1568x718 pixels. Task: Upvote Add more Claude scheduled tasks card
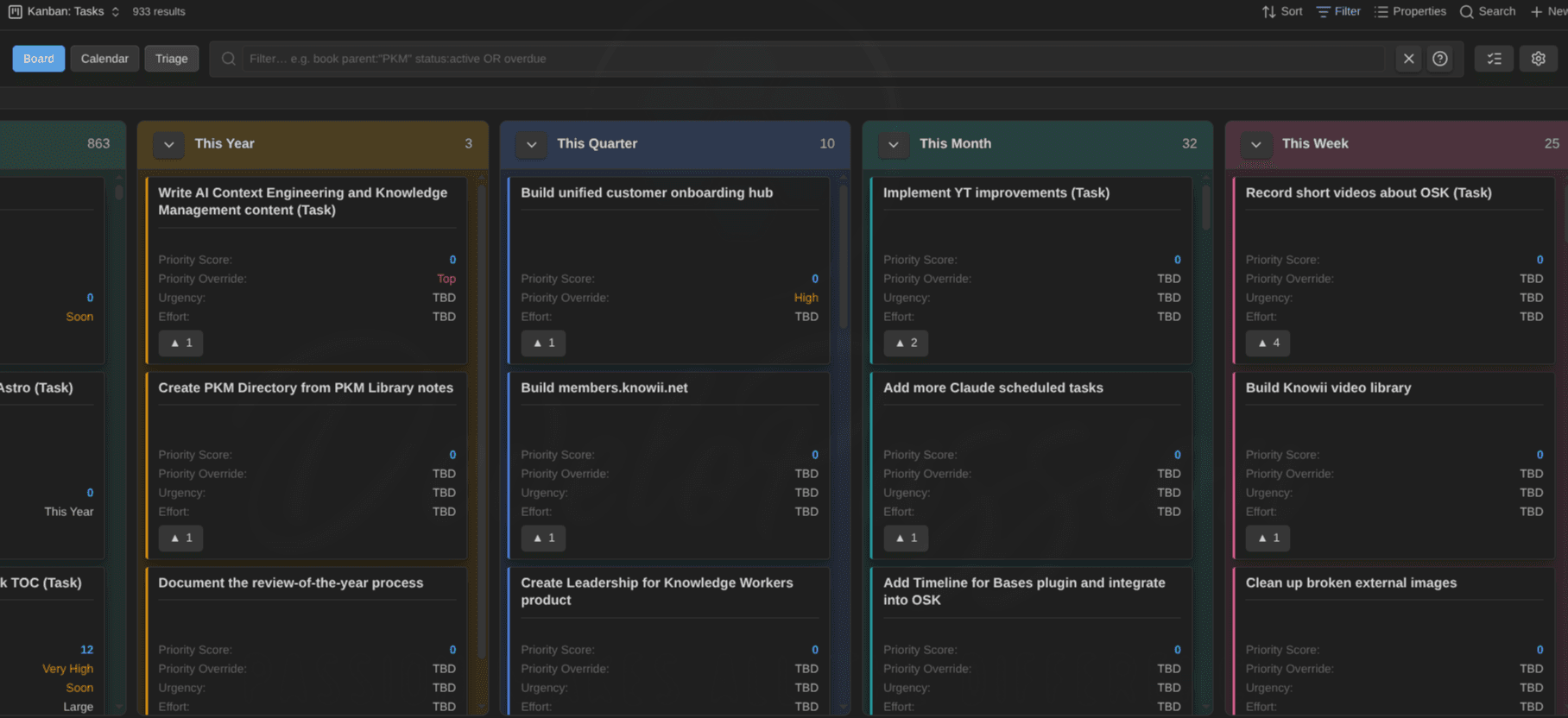[906, 538]
